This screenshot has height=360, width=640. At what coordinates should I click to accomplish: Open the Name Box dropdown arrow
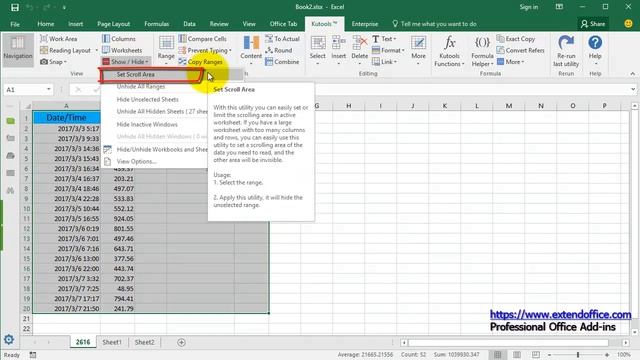click(49, 89)
